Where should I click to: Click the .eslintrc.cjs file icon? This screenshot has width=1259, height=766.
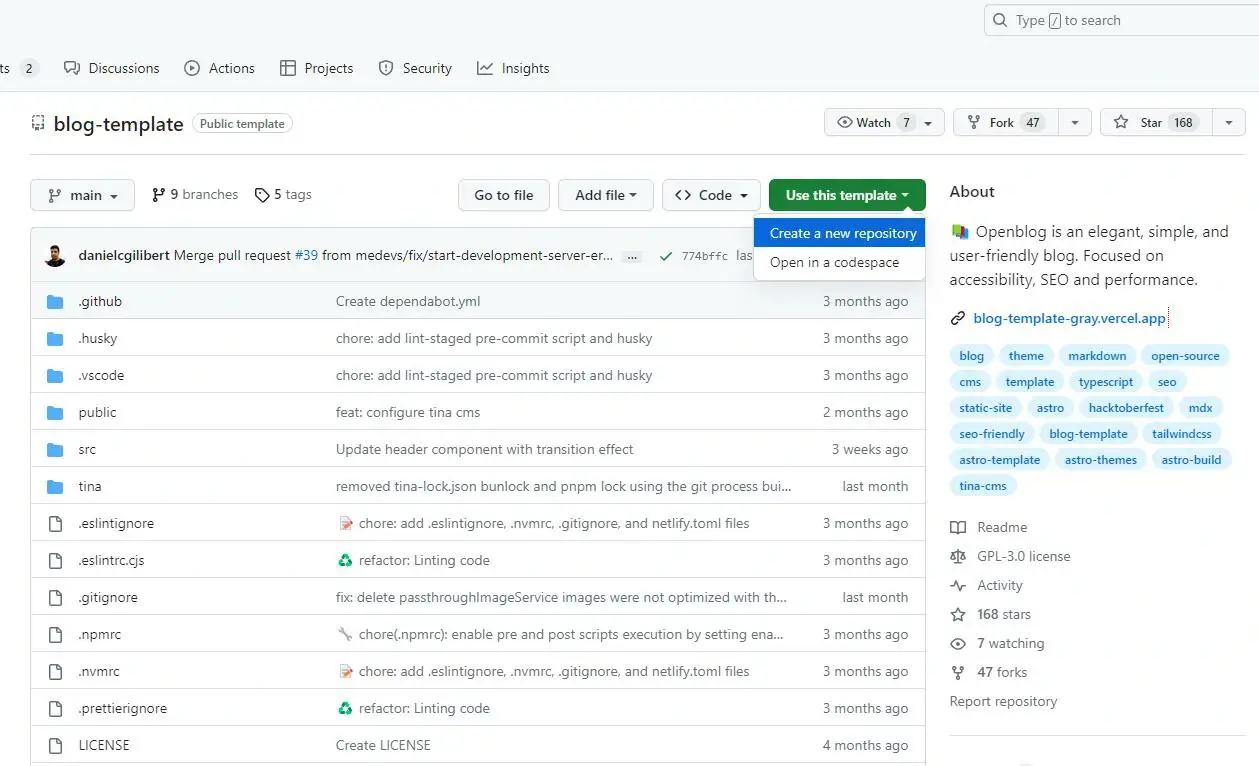(x=56, y=560)
